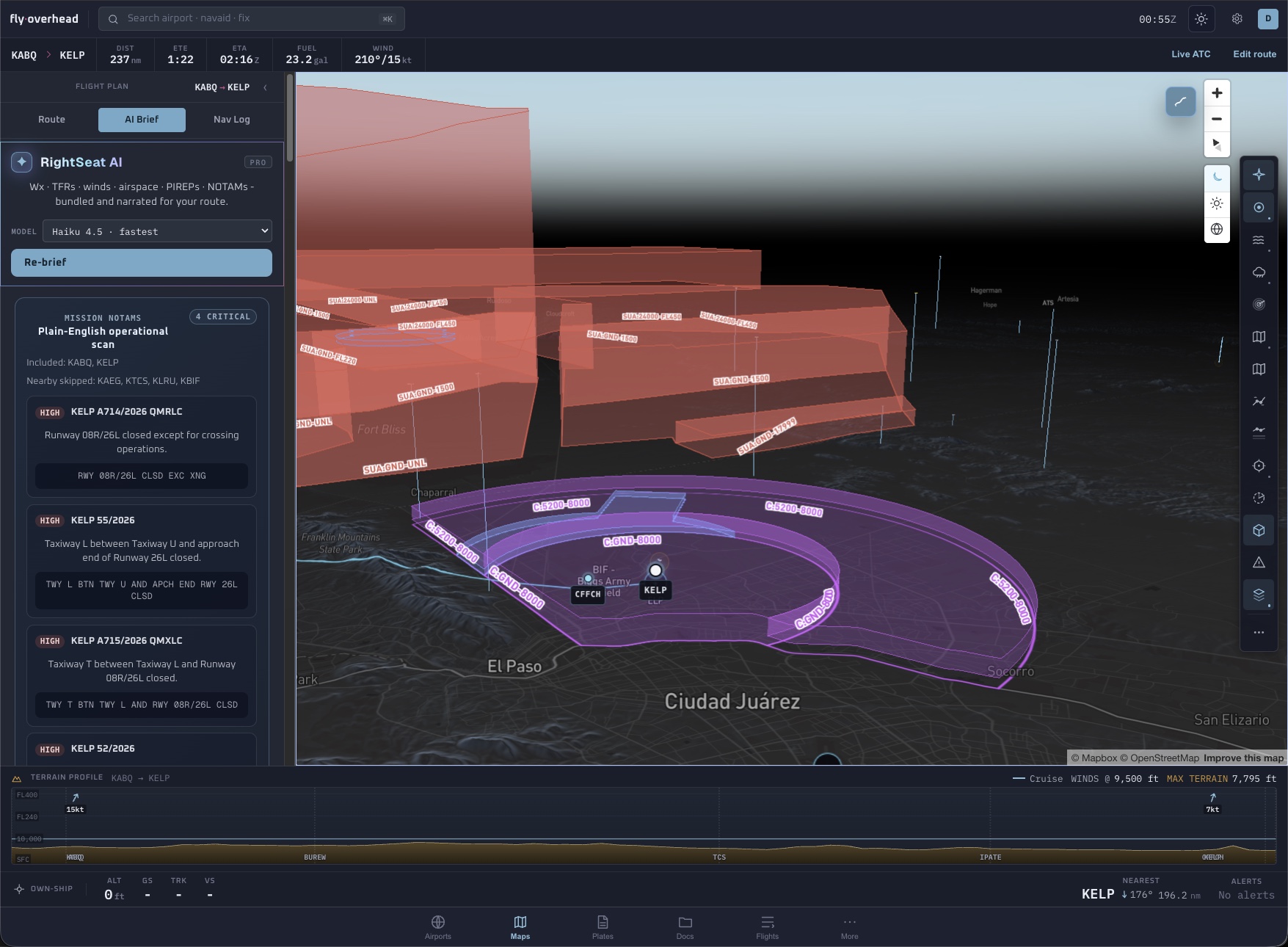Select Maps in bottom navigation

point(520,927)
